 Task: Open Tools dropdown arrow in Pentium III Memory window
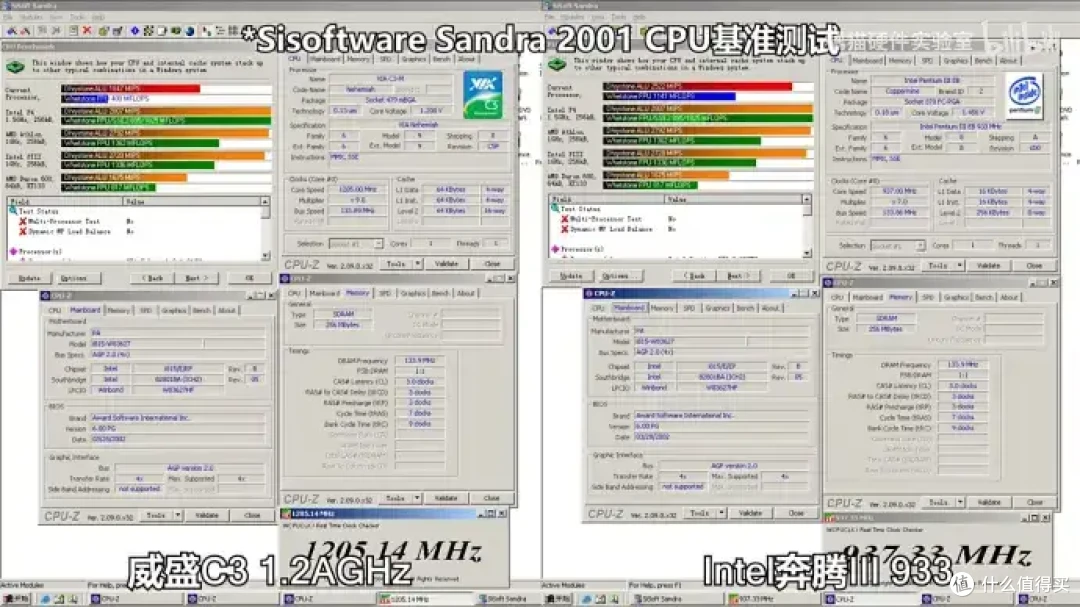(x=959, y=502)
